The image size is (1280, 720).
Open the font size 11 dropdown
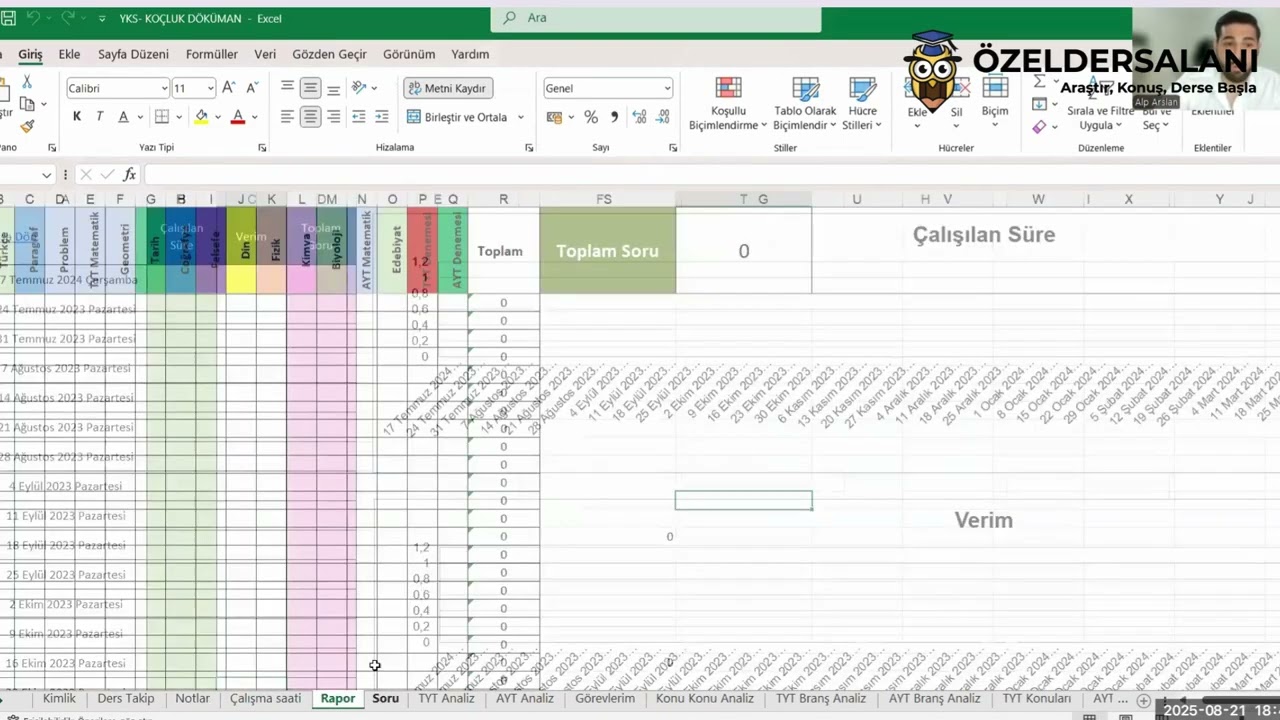point(209,88)
